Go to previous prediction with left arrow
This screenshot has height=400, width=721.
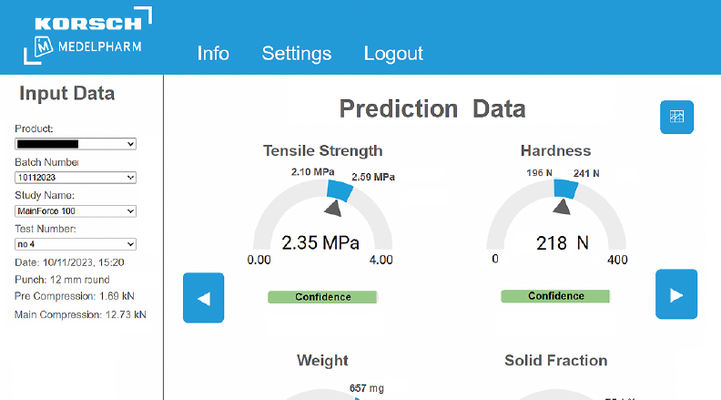click(203, 297)
